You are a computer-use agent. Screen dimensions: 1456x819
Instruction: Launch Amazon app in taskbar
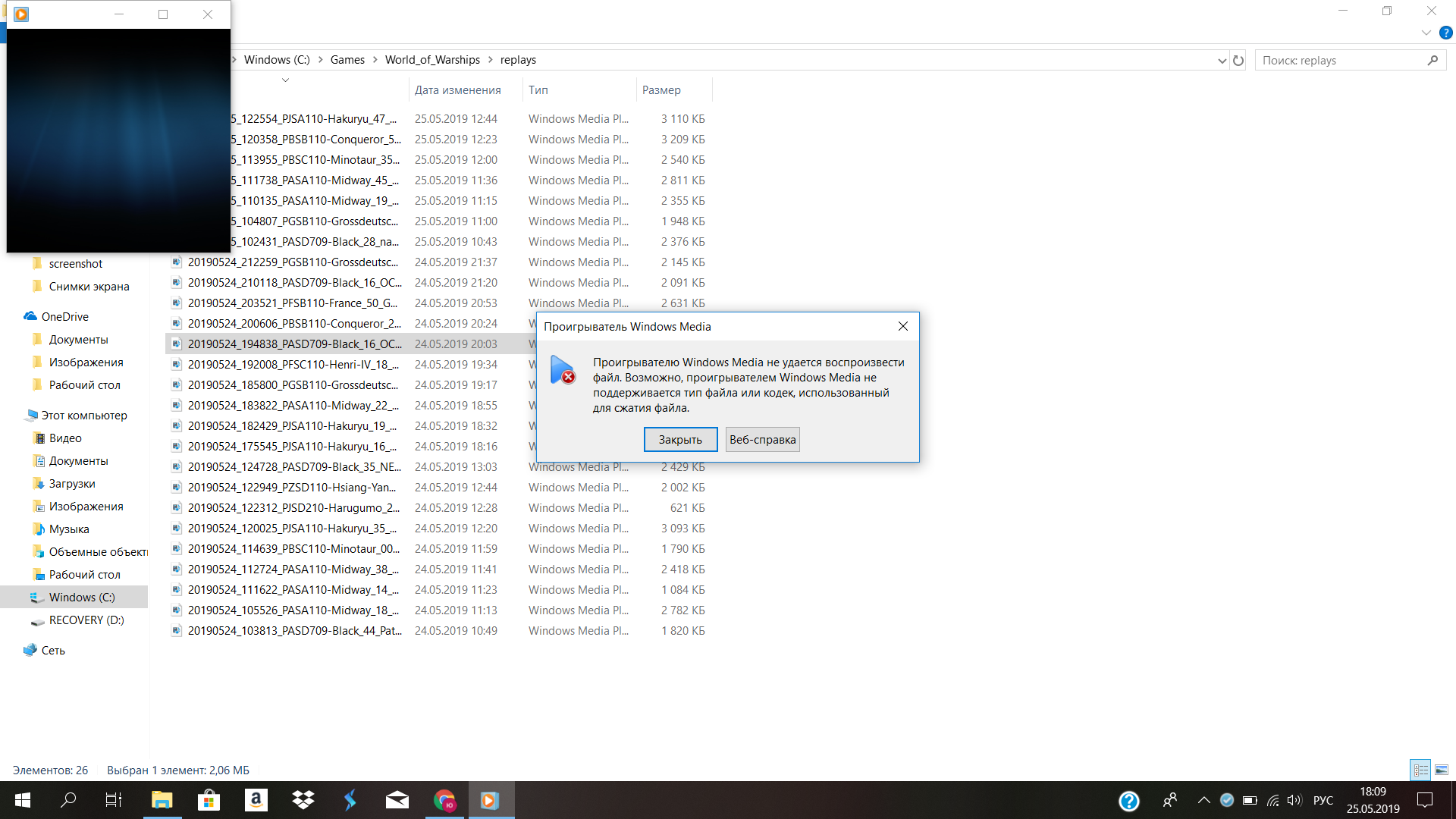pyautogui.click(x=256, y=800)
